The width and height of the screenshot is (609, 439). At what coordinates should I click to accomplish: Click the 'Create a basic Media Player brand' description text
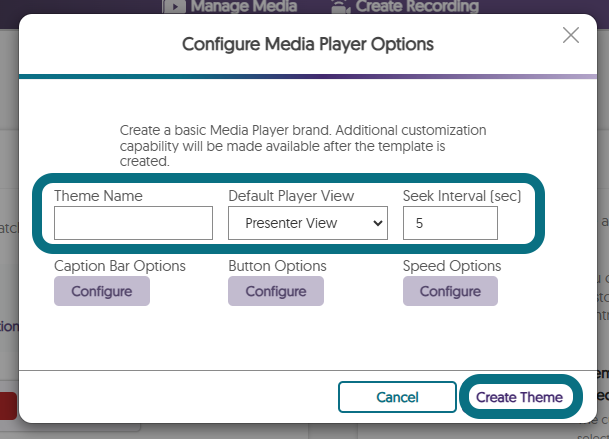coord(303,146)
